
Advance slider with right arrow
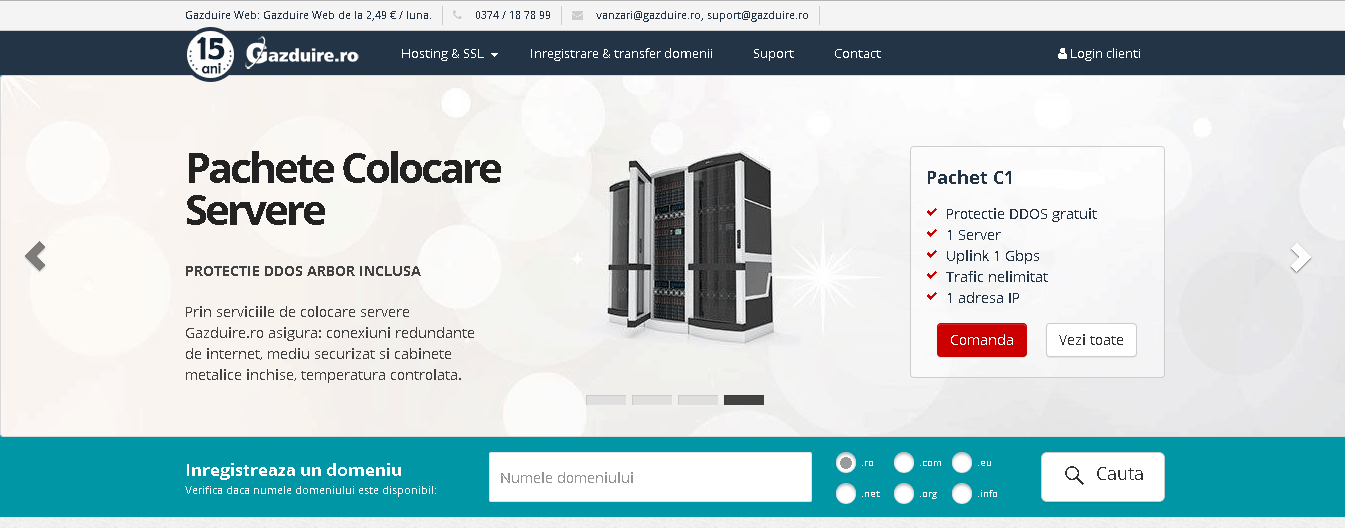click(1300, 257)
